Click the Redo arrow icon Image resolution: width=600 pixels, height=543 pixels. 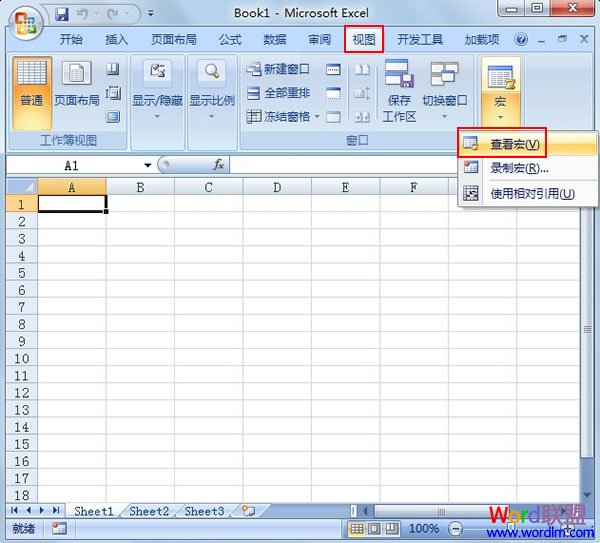coord(112,14)
